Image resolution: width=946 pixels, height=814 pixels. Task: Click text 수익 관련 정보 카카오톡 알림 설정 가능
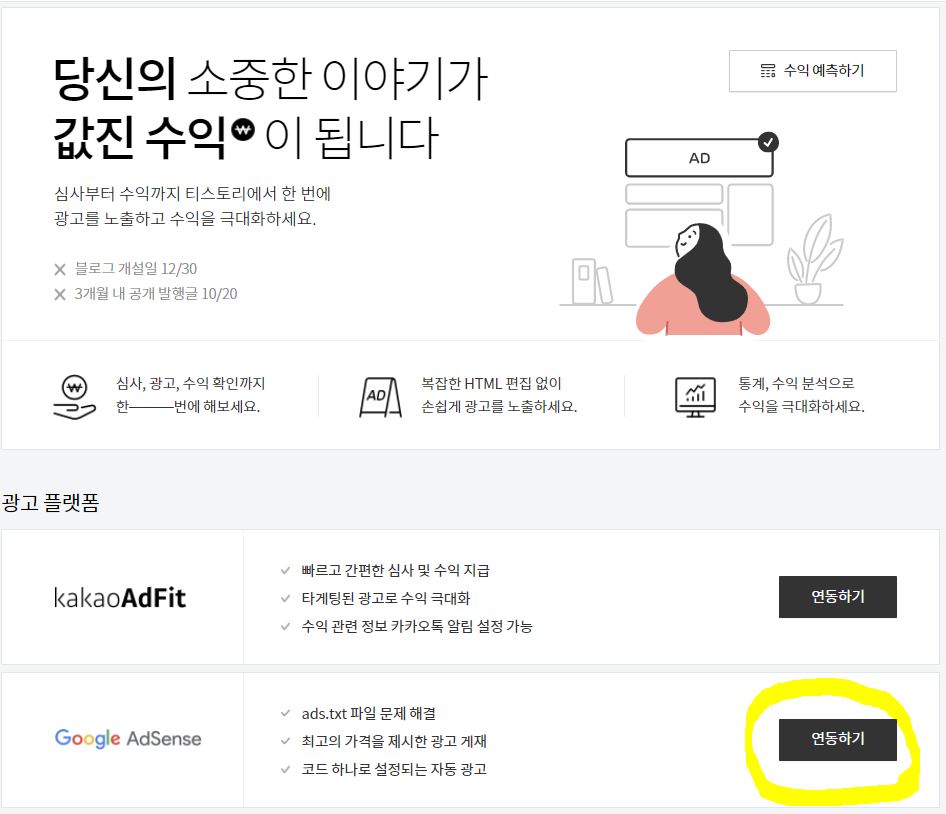pyautogui.click(x=417, y=626)
